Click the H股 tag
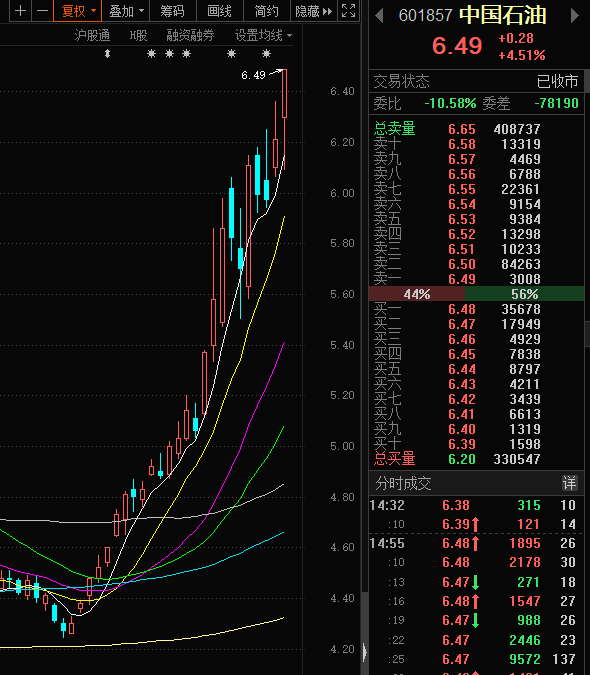Viewport: 590px width, 675px height. [x=139, y=35]
